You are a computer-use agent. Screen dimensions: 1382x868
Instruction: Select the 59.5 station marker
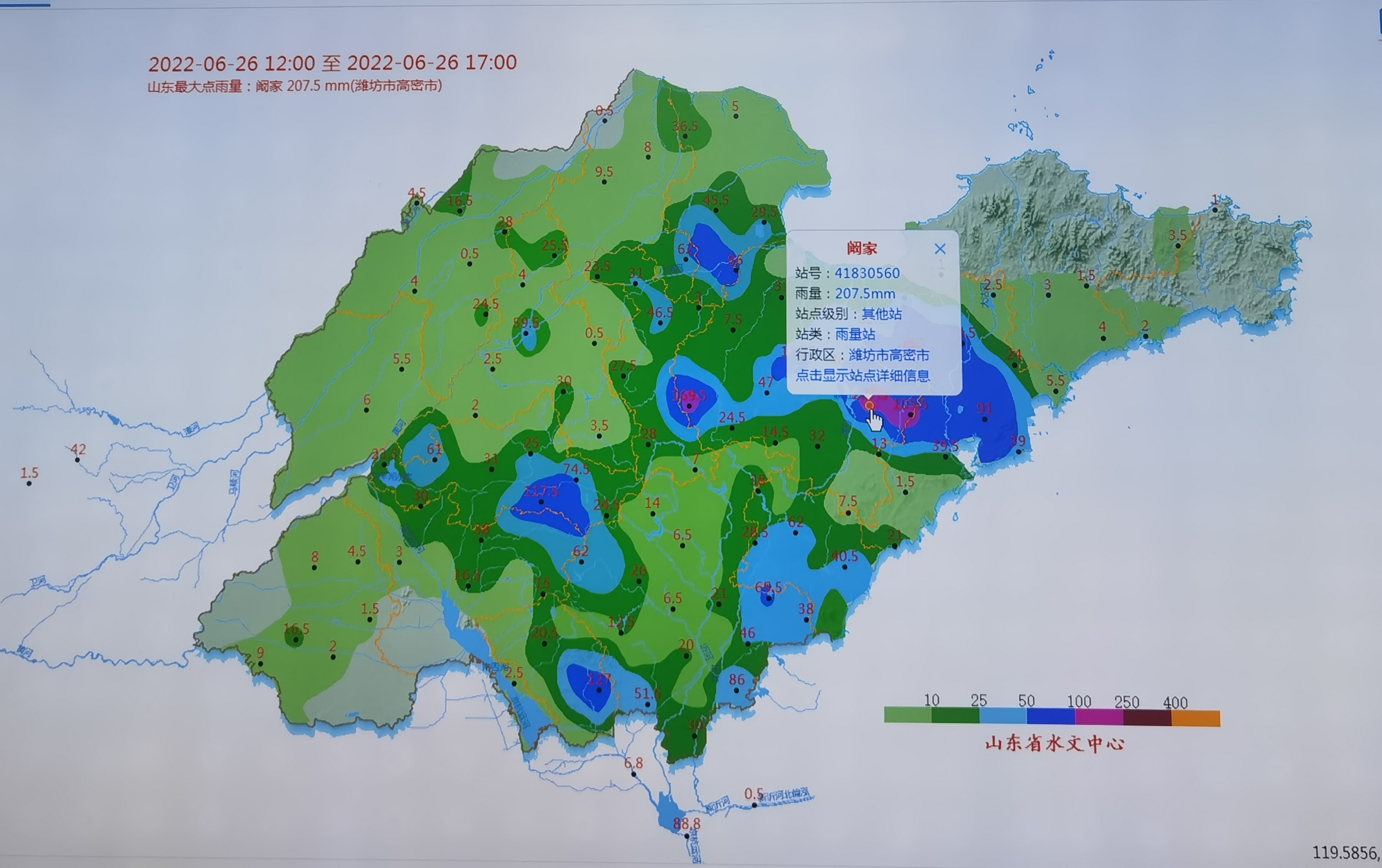(526, 333)
